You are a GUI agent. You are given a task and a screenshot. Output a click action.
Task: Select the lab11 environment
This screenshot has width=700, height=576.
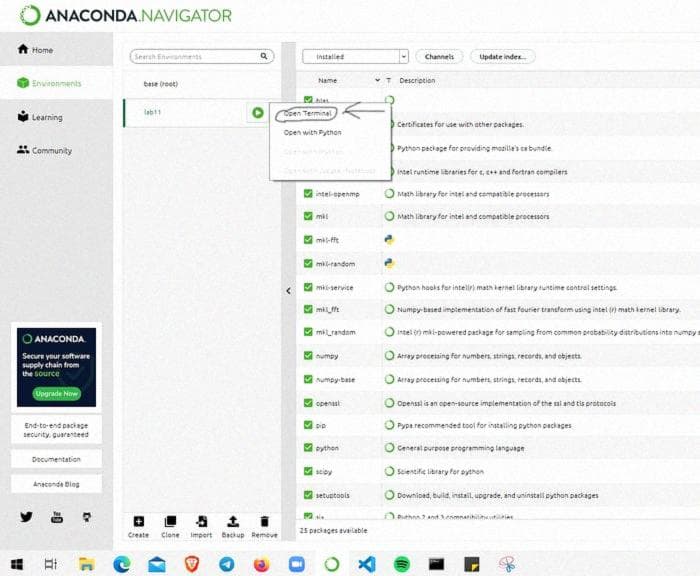coord(152,112)
